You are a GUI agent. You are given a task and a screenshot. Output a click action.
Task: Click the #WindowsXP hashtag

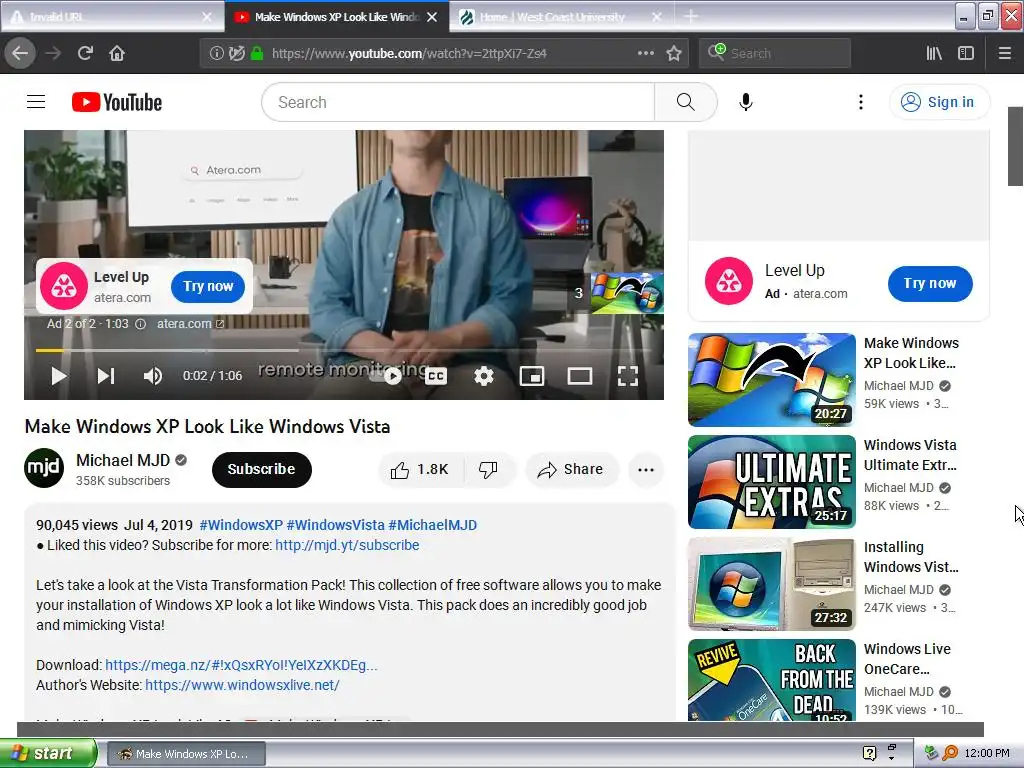pos(241,525)
